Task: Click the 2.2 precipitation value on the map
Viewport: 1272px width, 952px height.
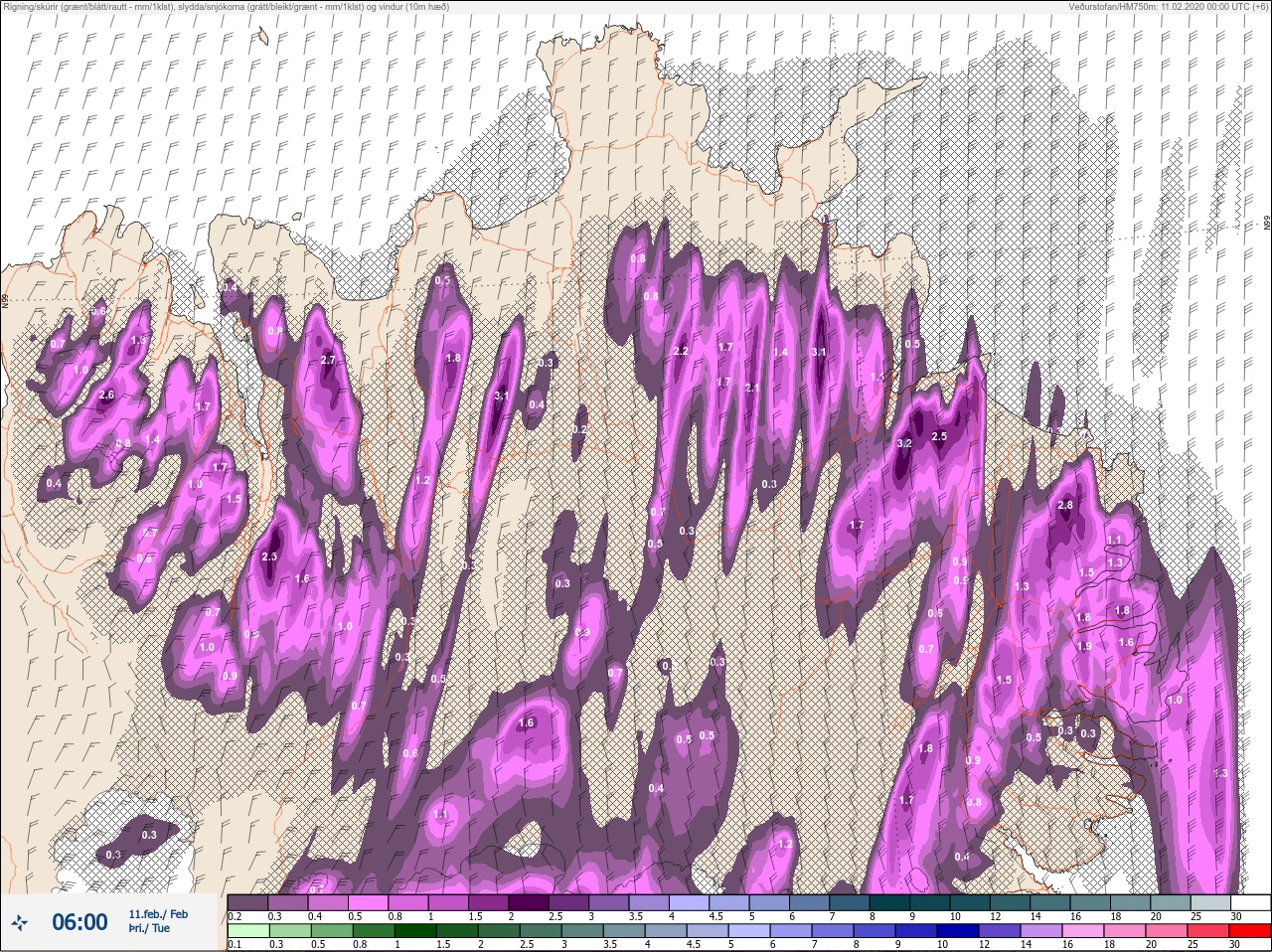Action: (681, 352)
